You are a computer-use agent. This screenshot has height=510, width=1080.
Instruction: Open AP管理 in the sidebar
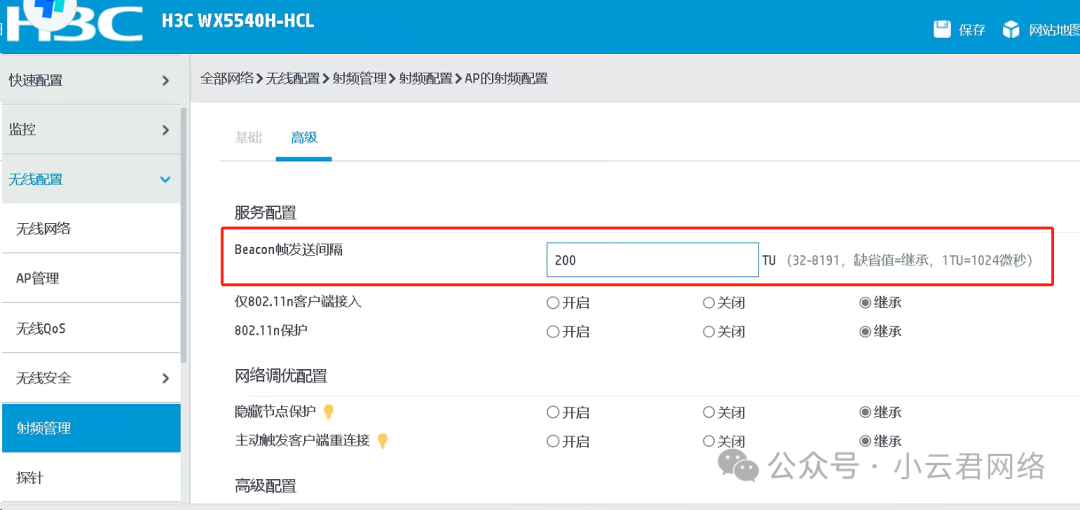pos(38,279)
